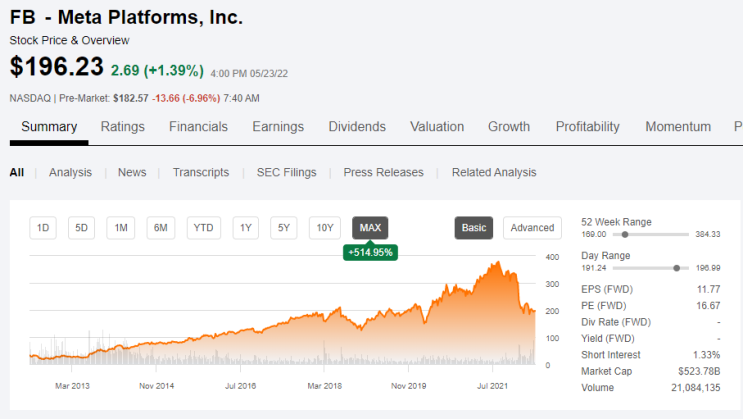
Task: Filter feed by Analysis
Action: [70, 173]
